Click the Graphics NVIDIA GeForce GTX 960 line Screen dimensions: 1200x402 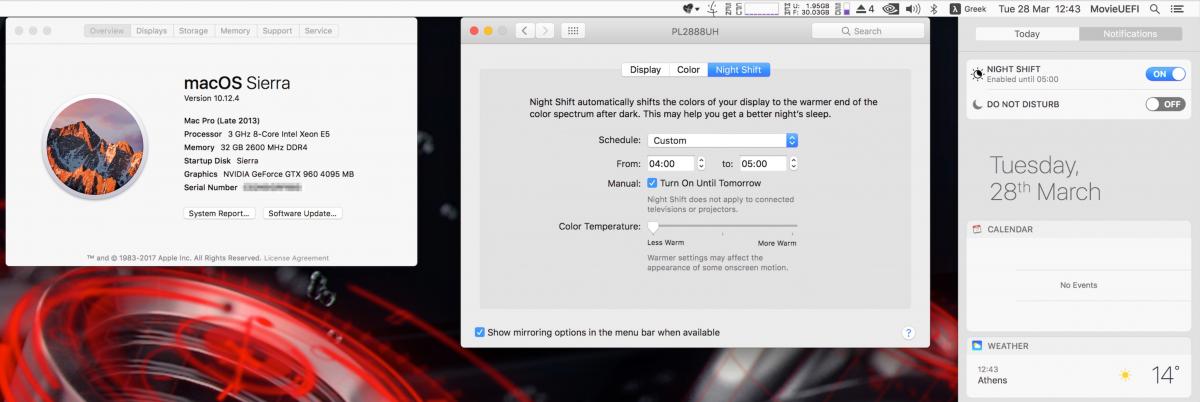point(269,174)
